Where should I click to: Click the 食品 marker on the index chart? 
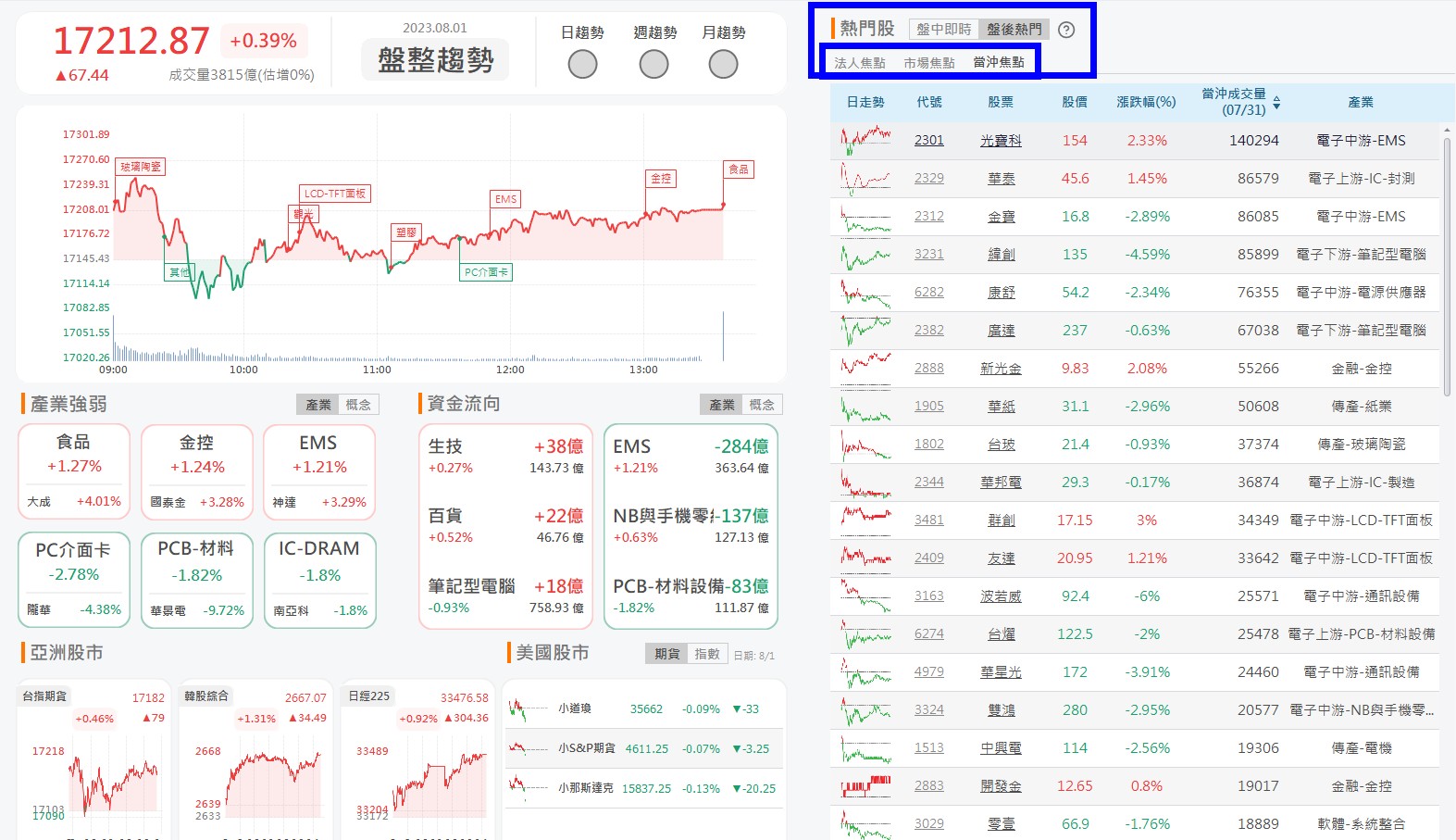pyautogui.click(x=739, y=169)
